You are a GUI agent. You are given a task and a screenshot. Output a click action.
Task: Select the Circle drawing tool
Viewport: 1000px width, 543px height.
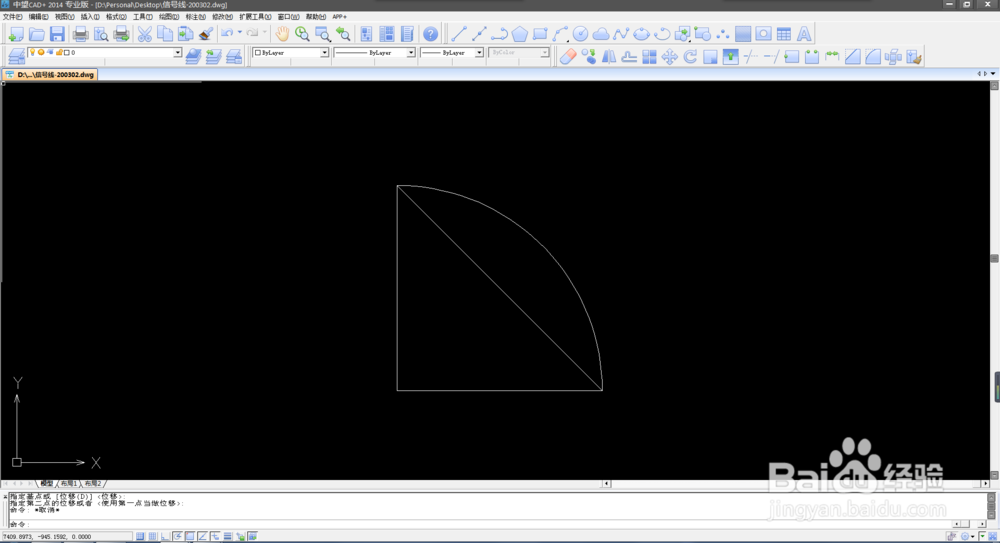tap(580, 34)
